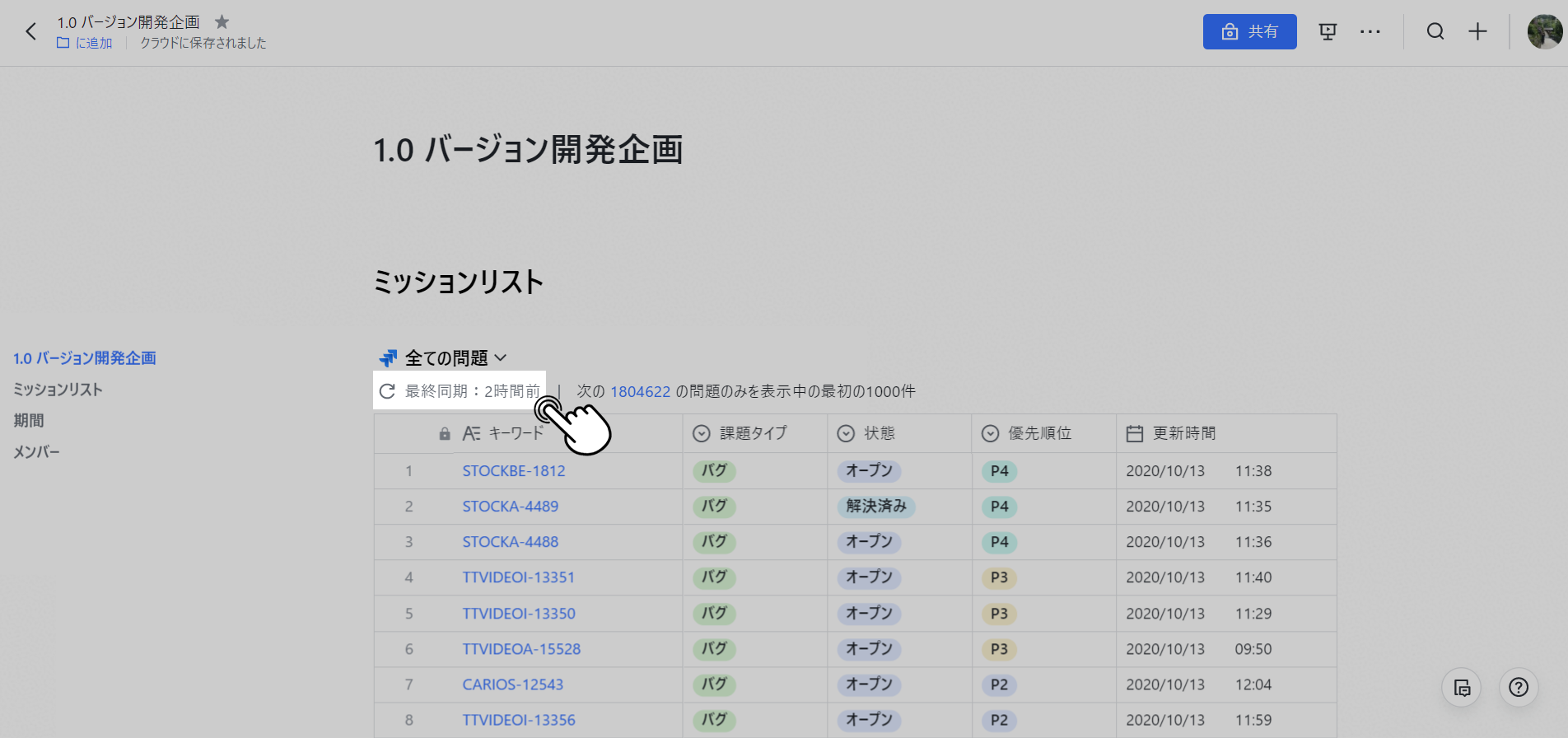
Task: Open presentation mode icon
Action: tap(1328, 32)
